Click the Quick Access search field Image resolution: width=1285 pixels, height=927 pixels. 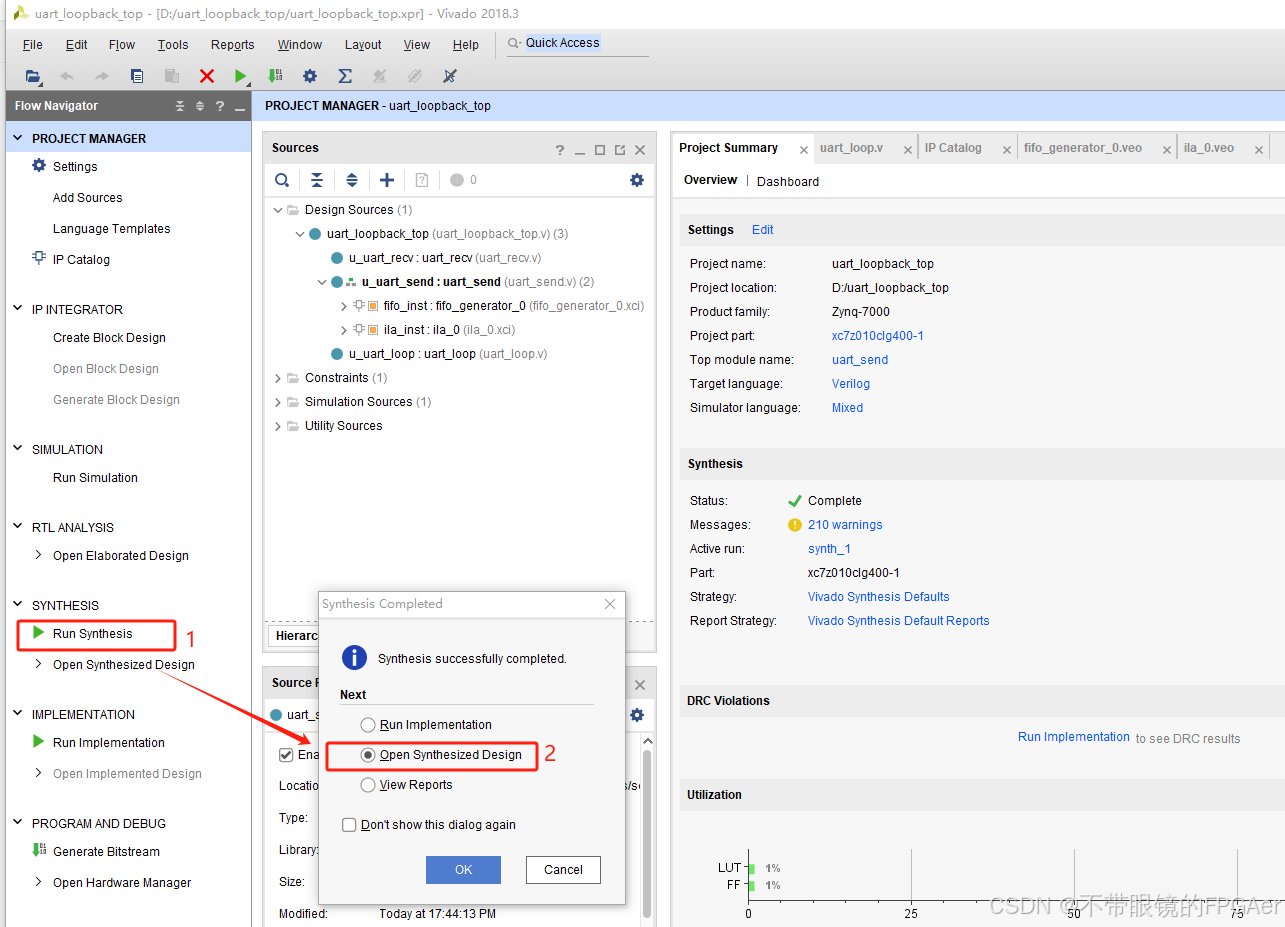[578, 43]
